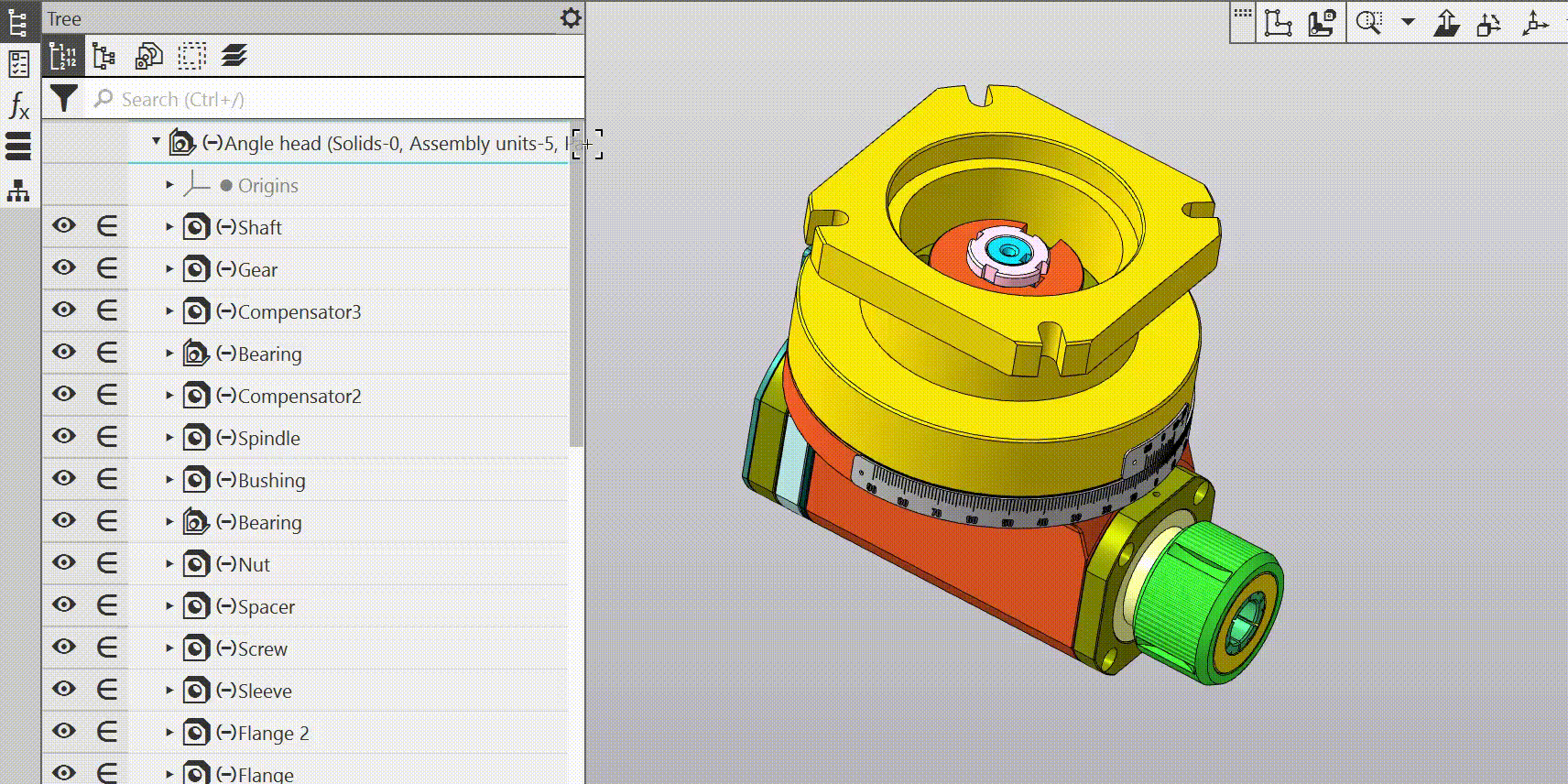
Task: Click the normal-to-plane arrow view icon
Action: [x=1446, y=23]
